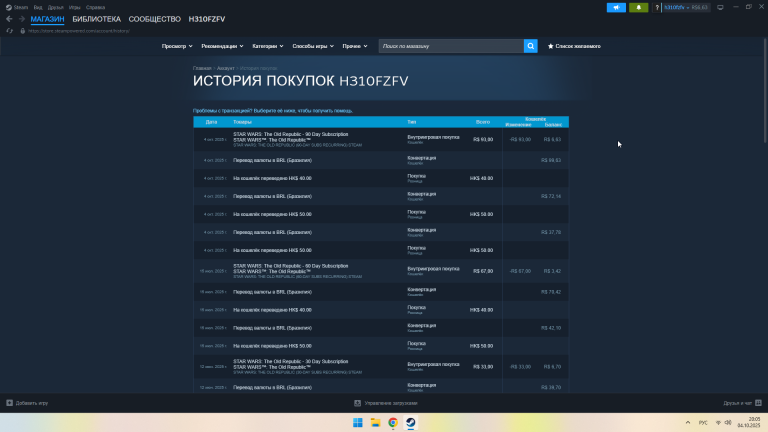Open the Steam logo menu

17,7
